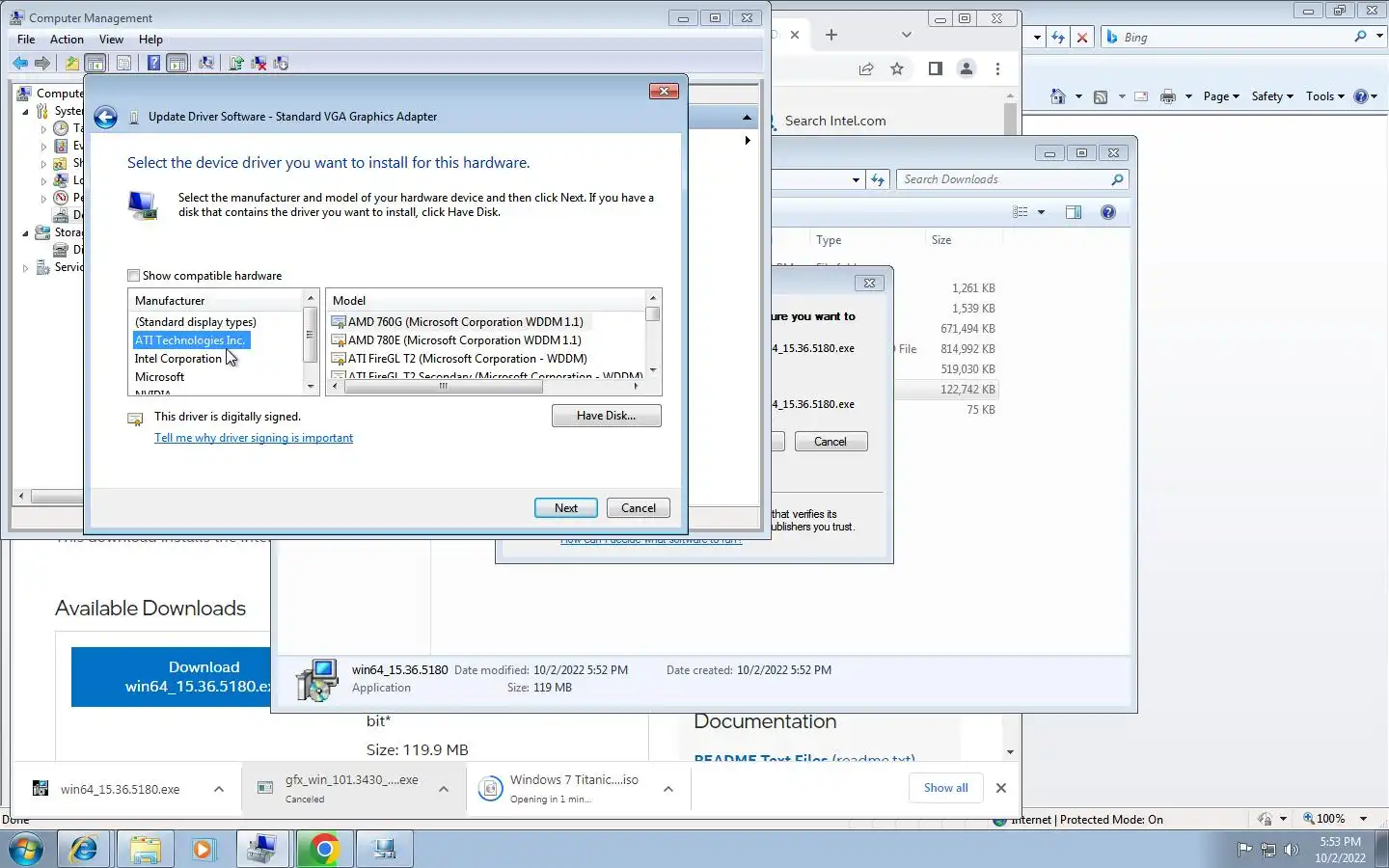Image resolution: width=1389 pixels, height=868 pixels.
Task: Click the change view icon in Downloads window
Action: [1021, 212]
